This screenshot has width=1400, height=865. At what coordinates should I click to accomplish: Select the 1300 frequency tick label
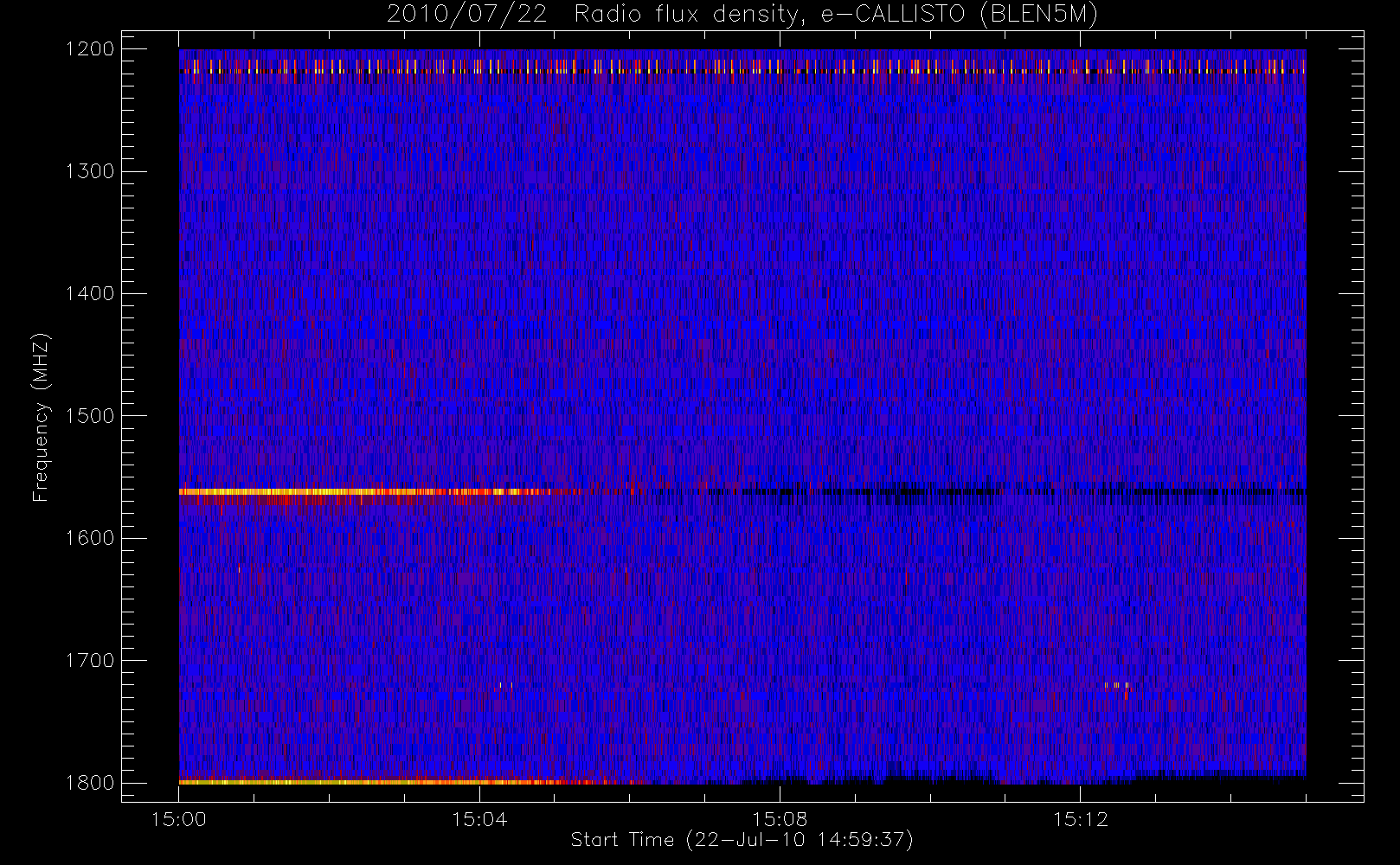[91, 171]
